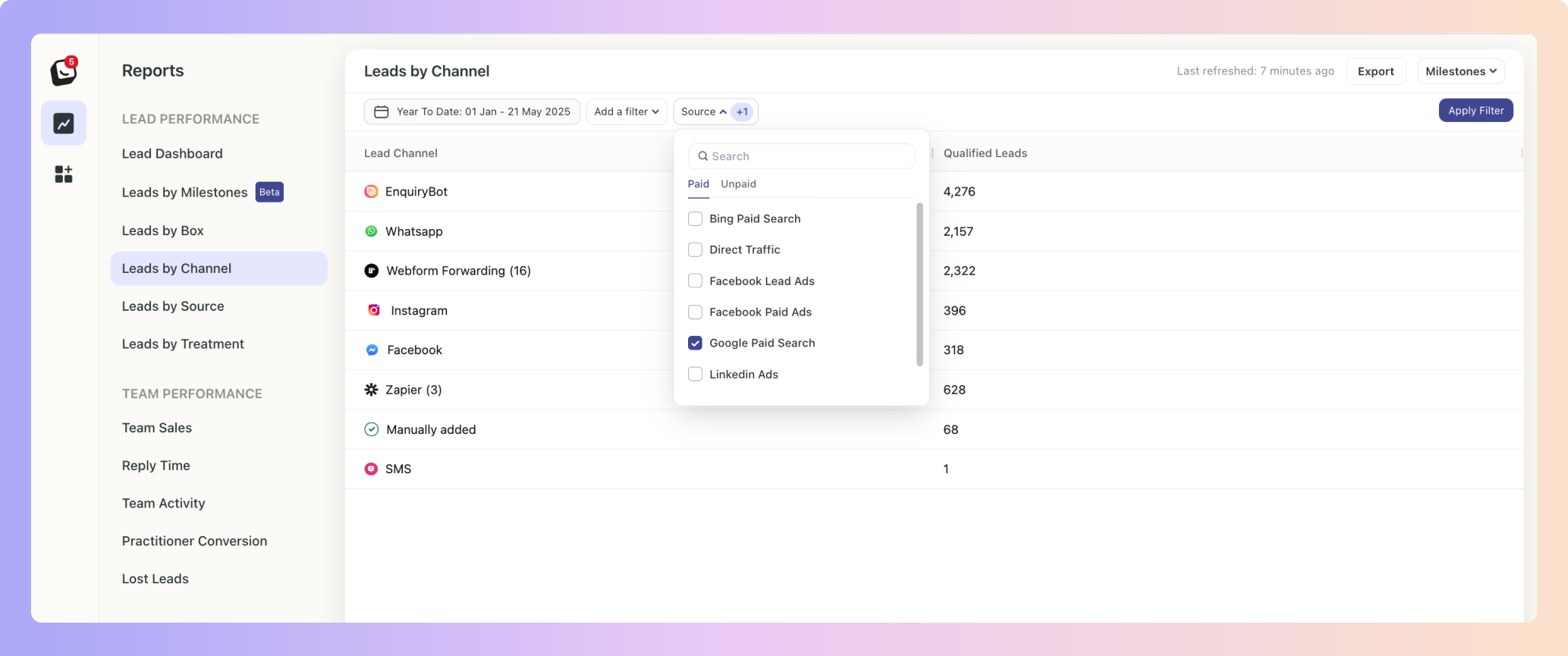The height and width of the screenshot is (656, 1568).
Task: Click the Whatsapp channel icon
Action: [371, 231]
